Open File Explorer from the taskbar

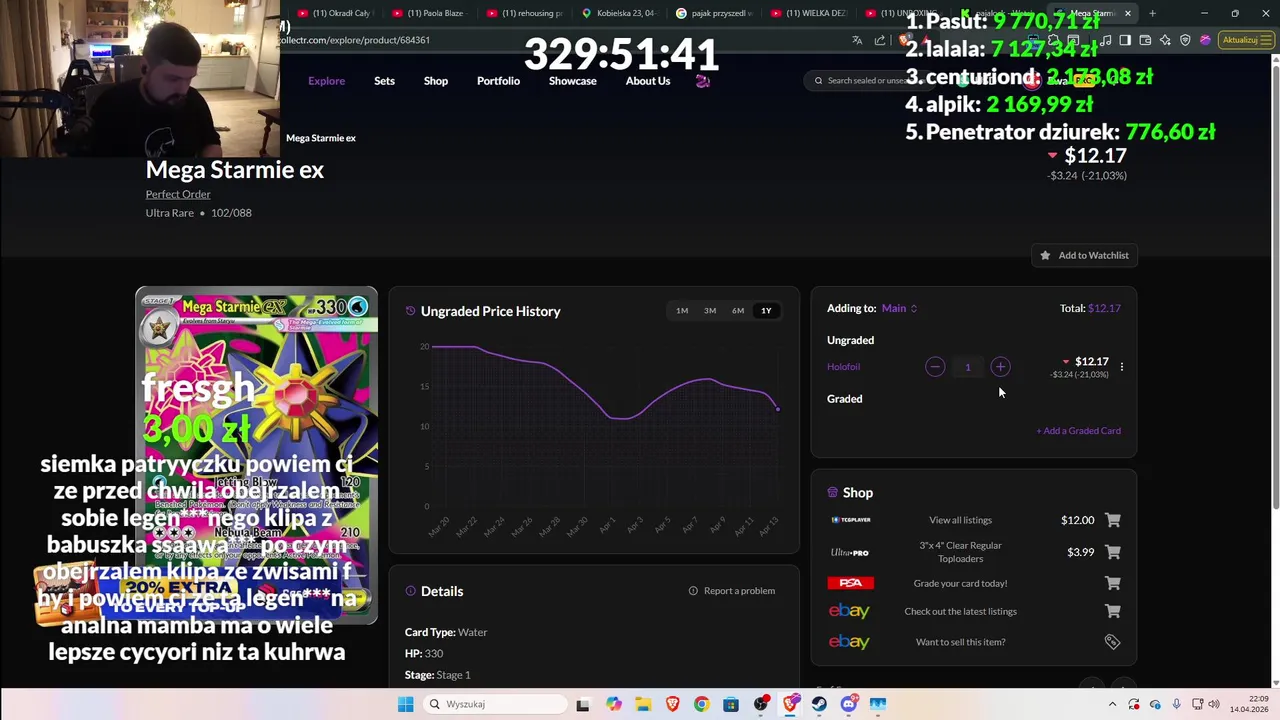[x=643, y=704]
